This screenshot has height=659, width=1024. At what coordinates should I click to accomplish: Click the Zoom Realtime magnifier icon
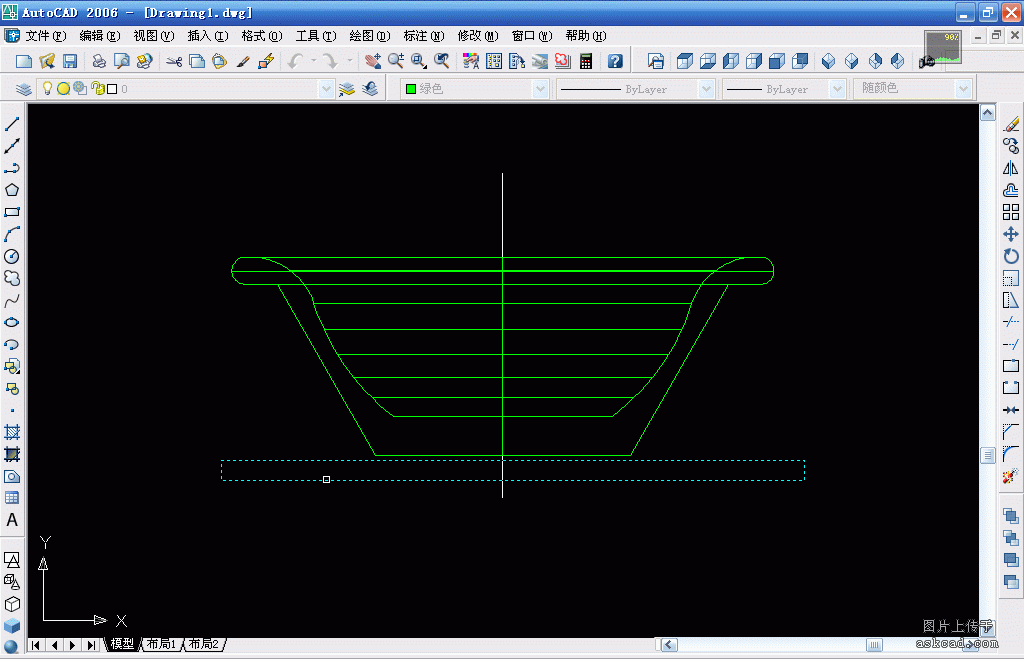click(396, 61)
